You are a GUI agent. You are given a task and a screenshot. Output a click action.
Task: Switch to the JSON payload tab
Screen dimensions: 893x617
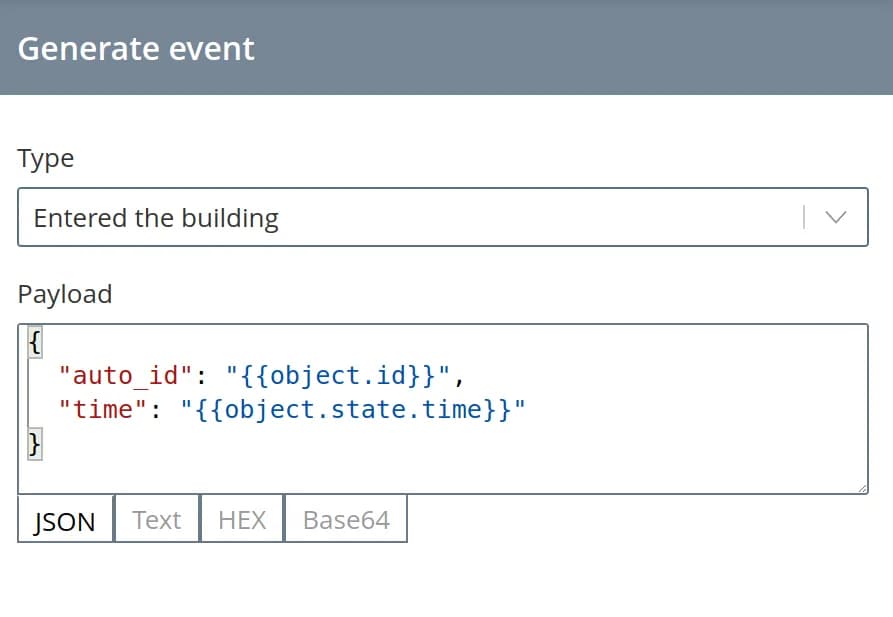(65, 520)
